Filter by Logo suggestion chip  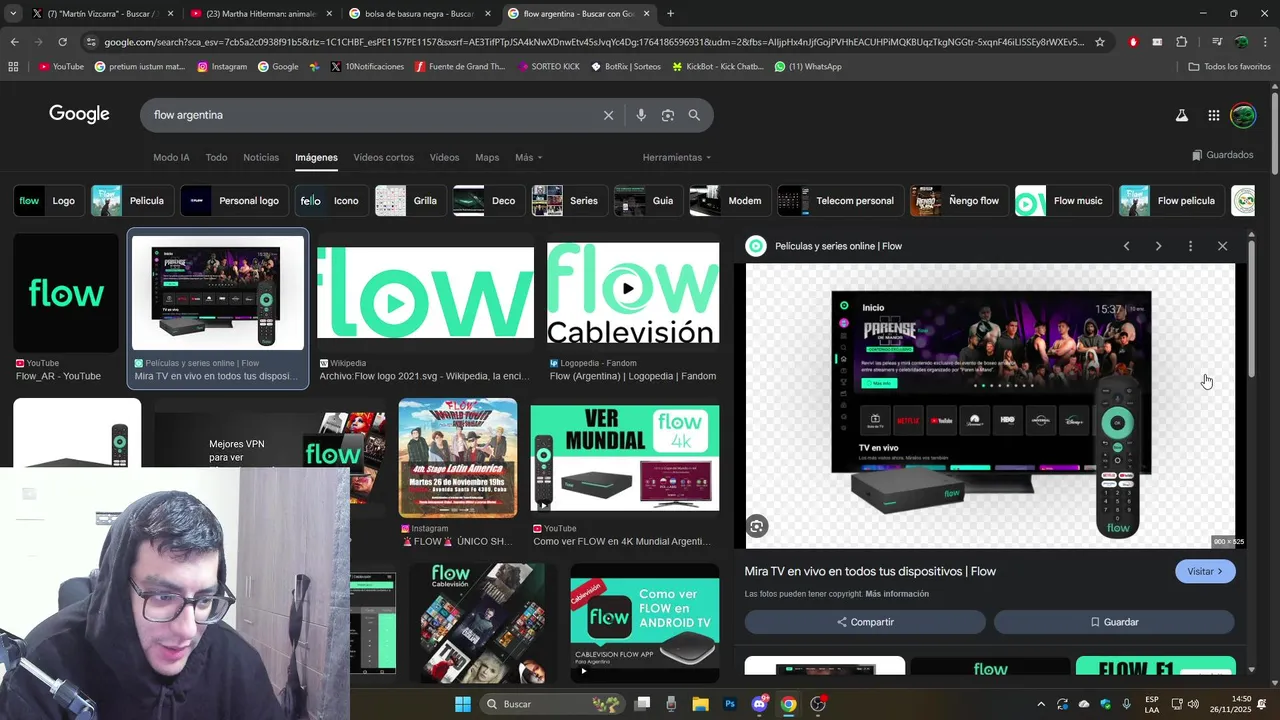point(49,201)
